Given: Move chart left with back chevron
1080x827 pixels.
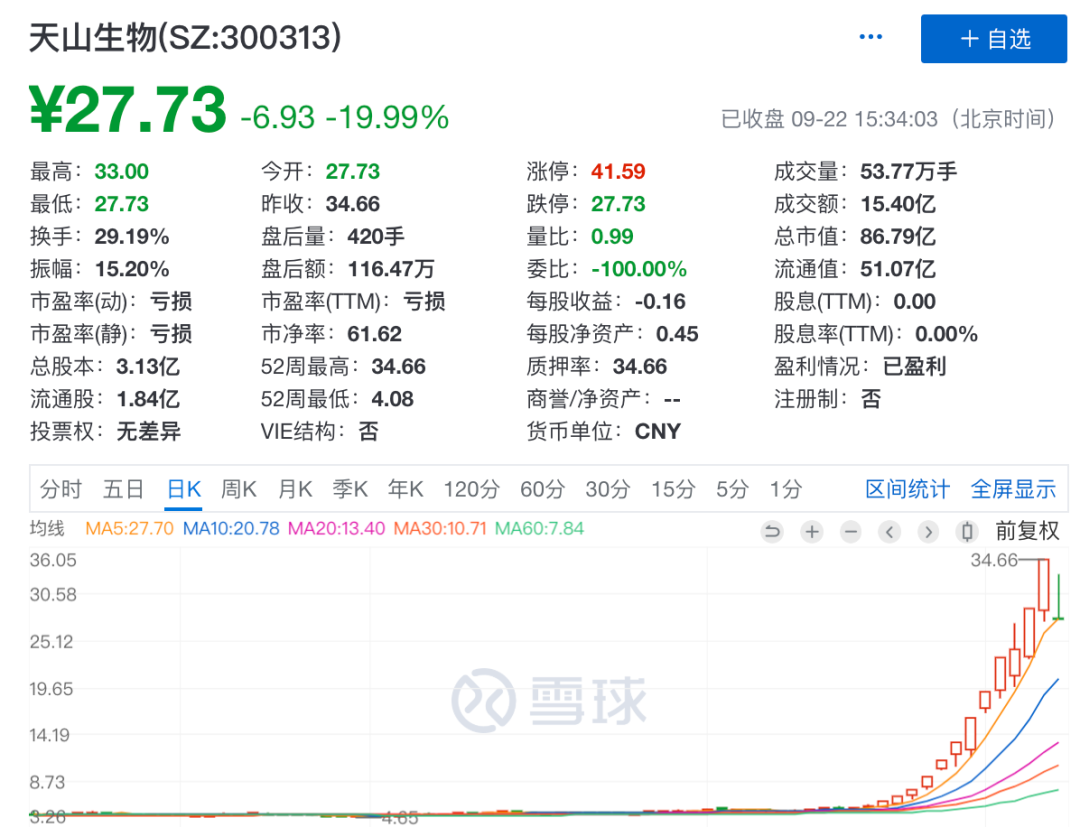Looking at the screenshot, I should point(890,532).
